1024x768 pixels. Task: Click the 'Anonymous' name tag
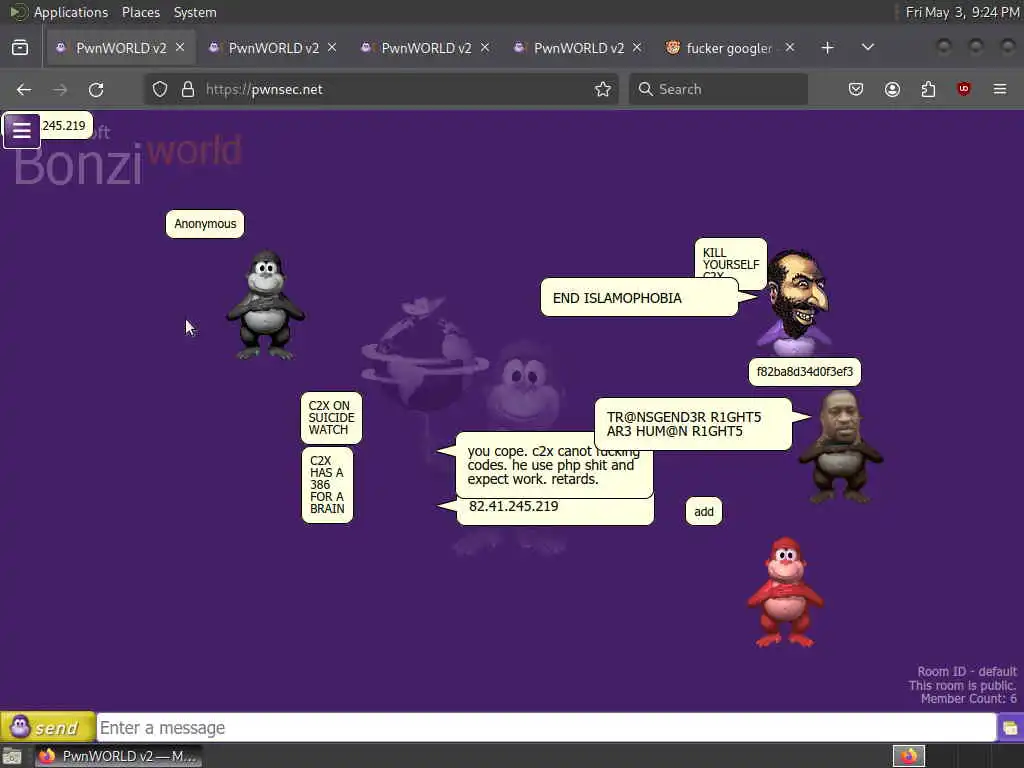205,224
